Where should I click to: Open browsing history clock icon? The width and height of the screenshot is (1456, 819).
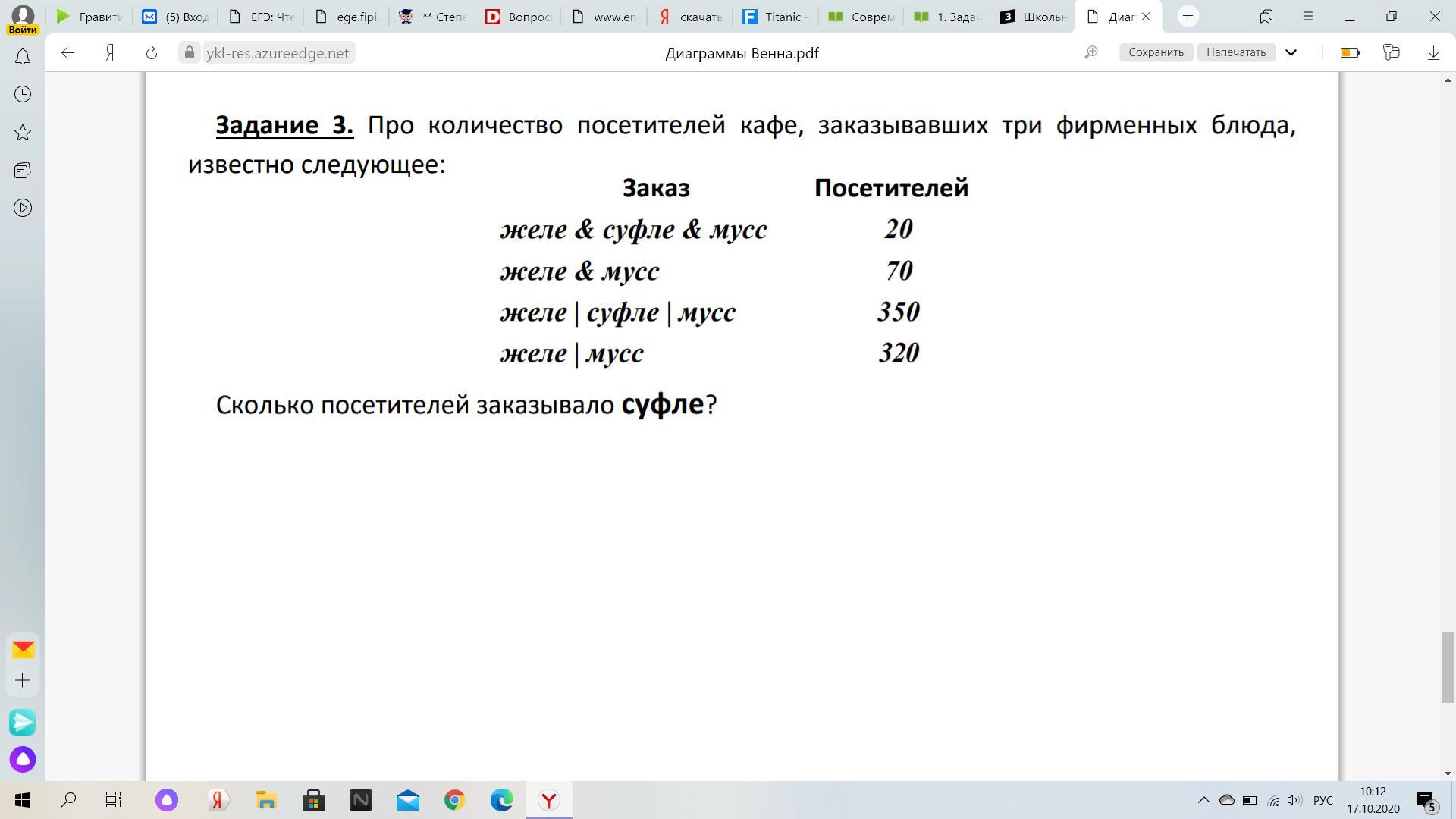pos(23,94)
